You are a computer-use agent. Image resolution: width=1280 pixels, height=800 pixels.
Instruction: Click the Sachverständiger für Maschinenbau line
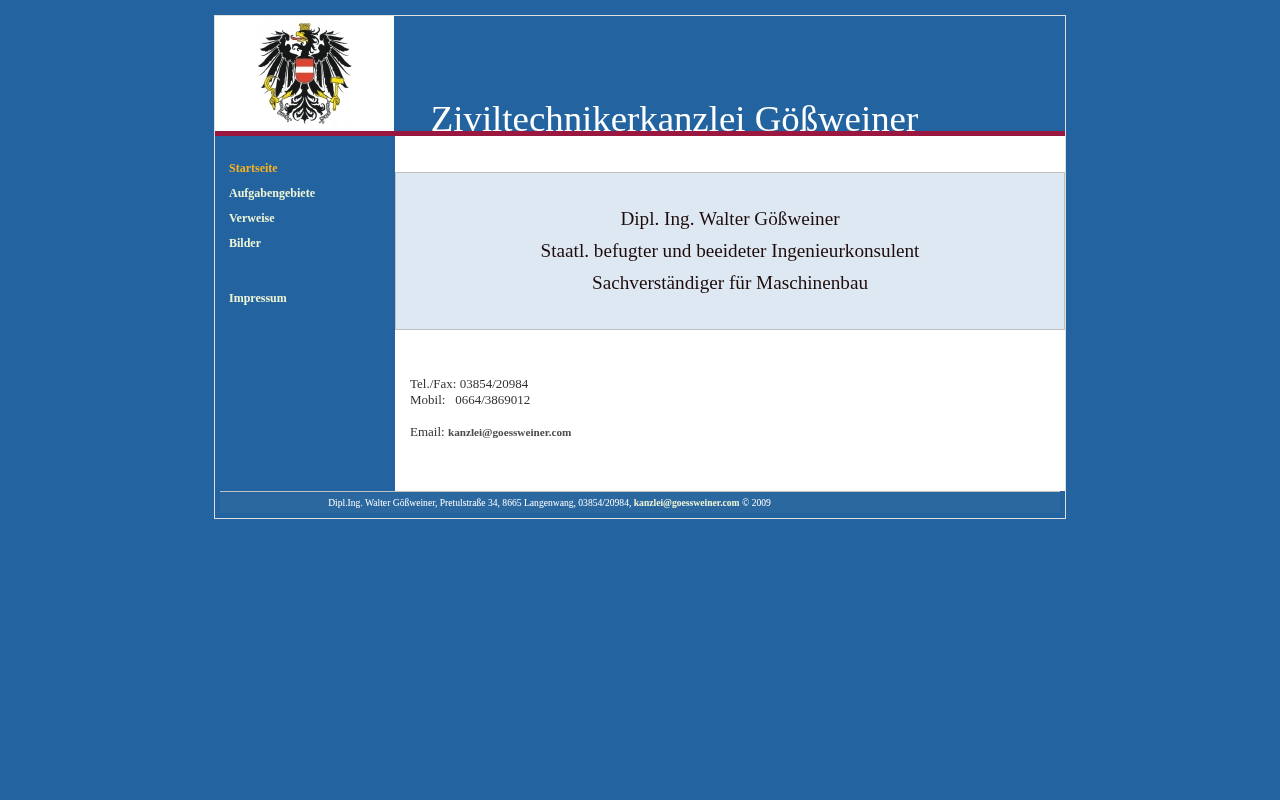pos(730,283)
